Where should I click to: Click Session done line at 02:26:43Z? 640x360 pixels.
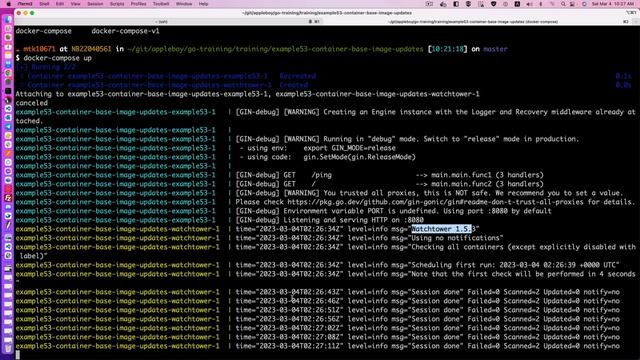tap(318, 292)
